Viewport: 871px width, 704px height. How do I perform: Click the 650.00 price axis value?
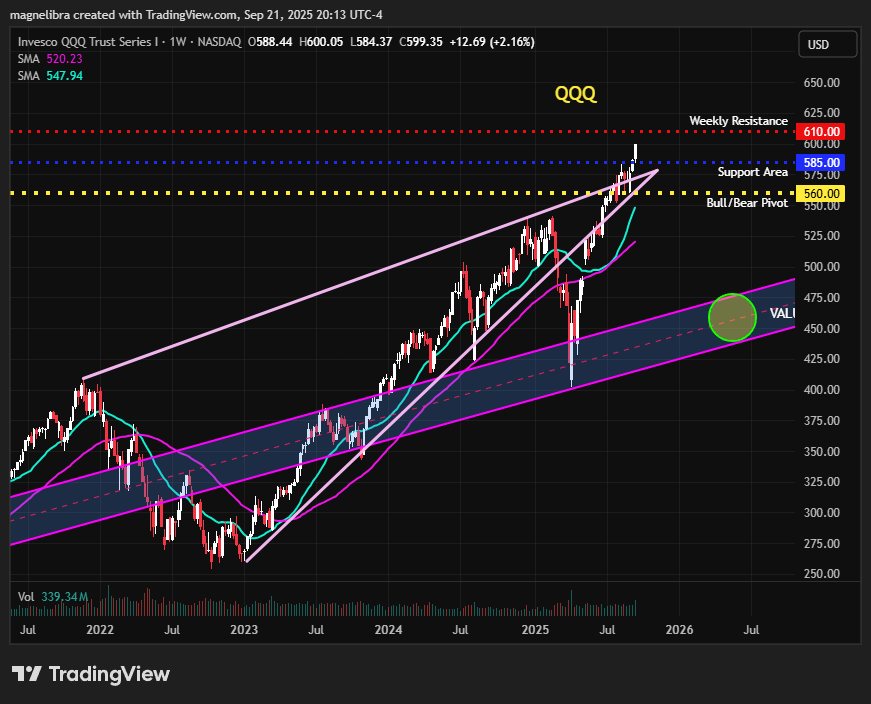(822, 83)
